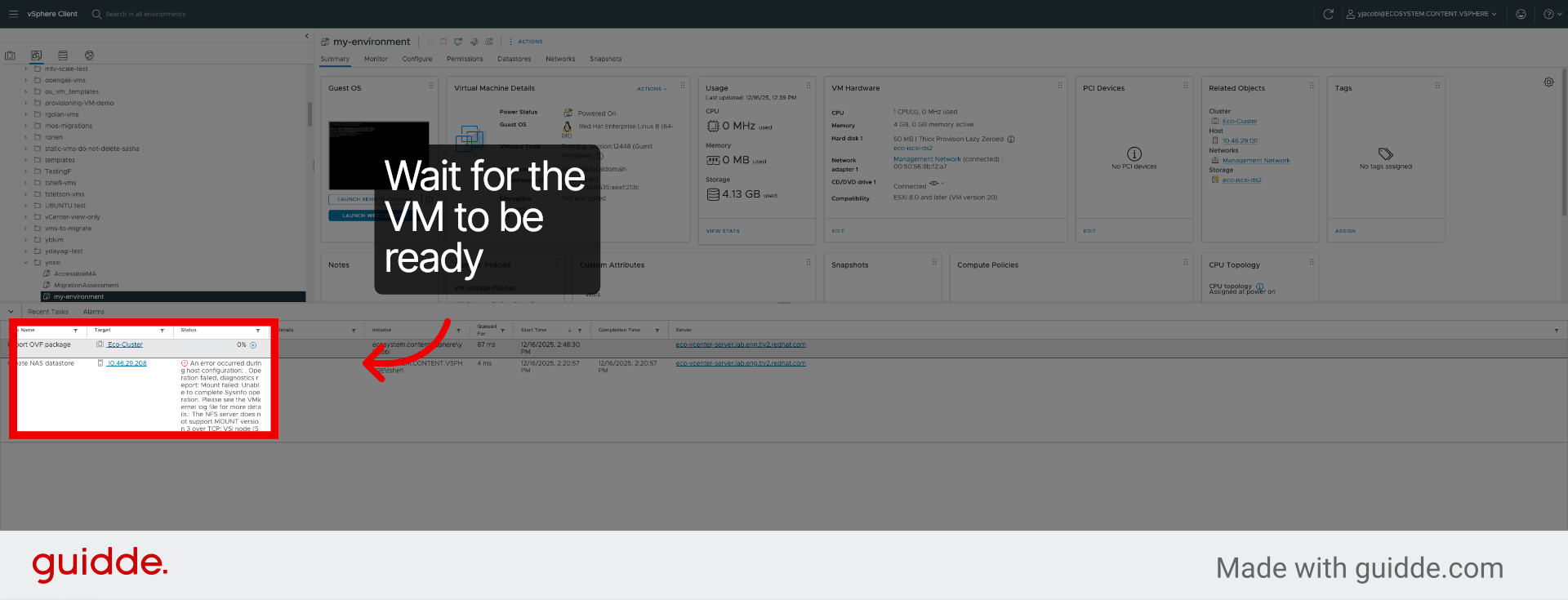Click ASSIGN in the Tags card

click(1345, 231)
